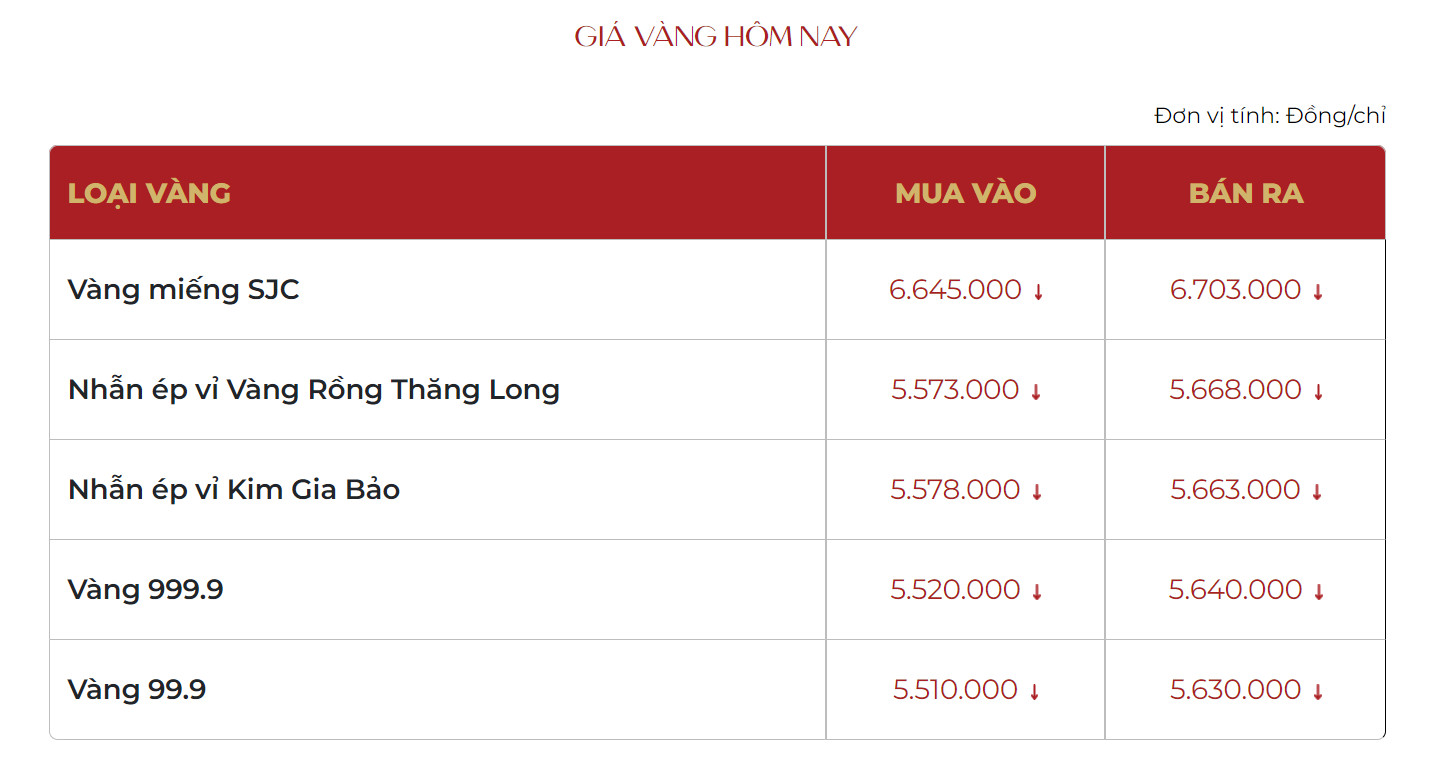Screen dimensions: 1437x757
Task: Click the MUA VÀO column header
Action: pos(965,193)
